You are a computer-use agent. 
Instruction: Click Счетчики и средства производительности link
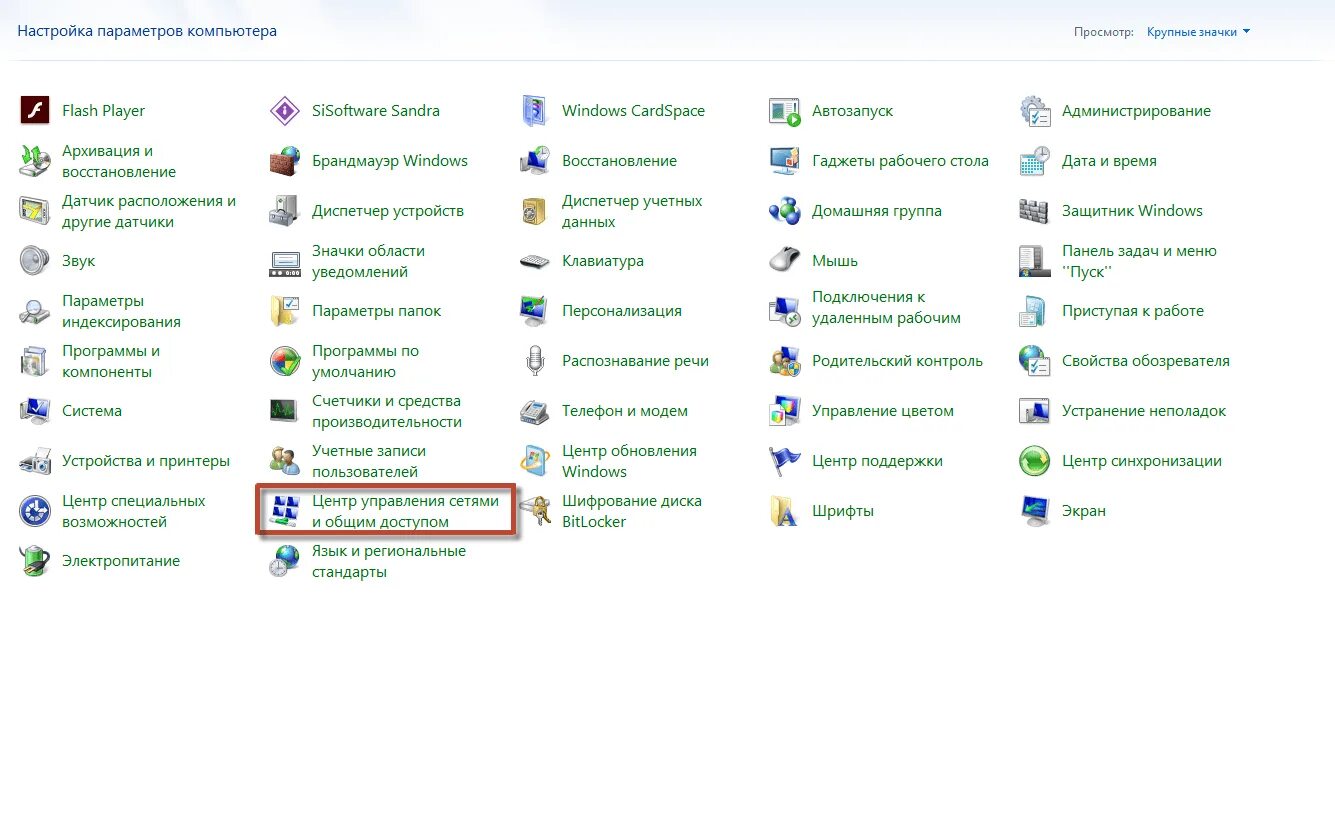click(387, 411)
